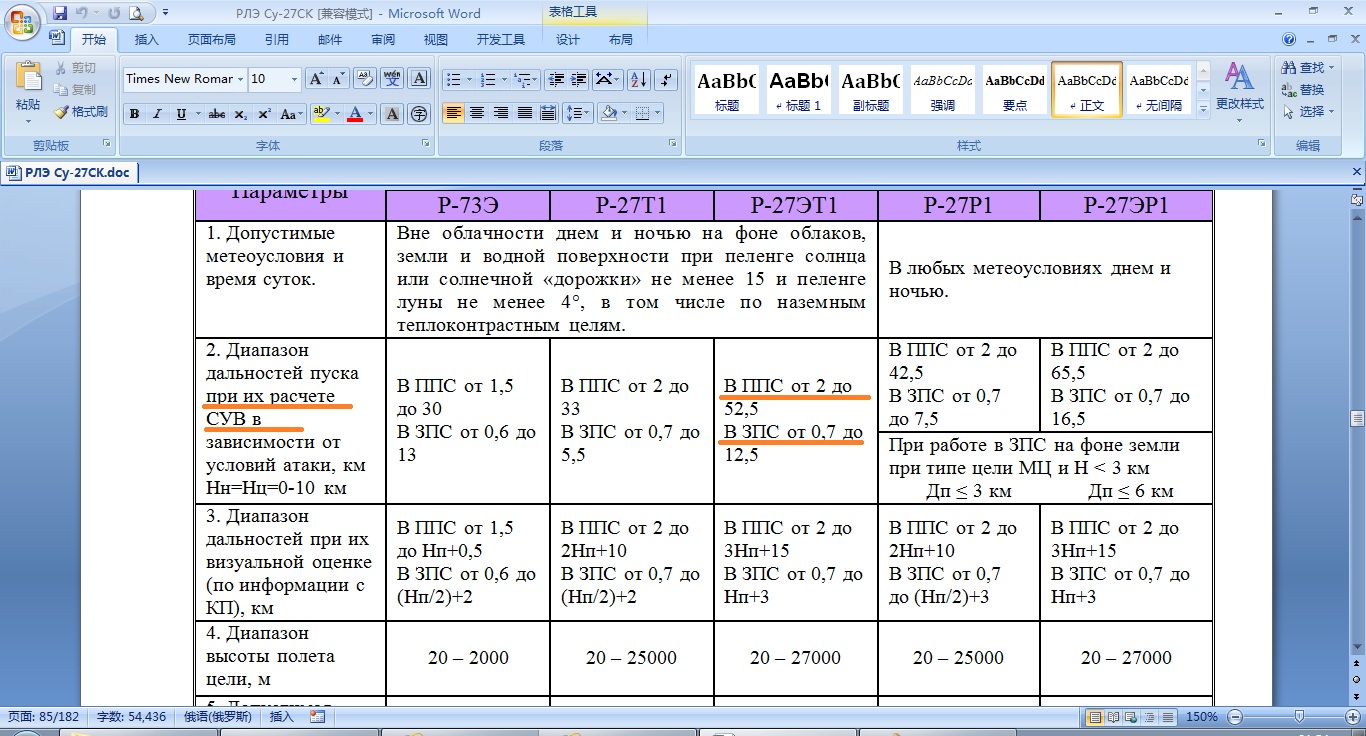Open the Insert (插入) ribbon tab
1366x736 pixels.
pos(146,40)
